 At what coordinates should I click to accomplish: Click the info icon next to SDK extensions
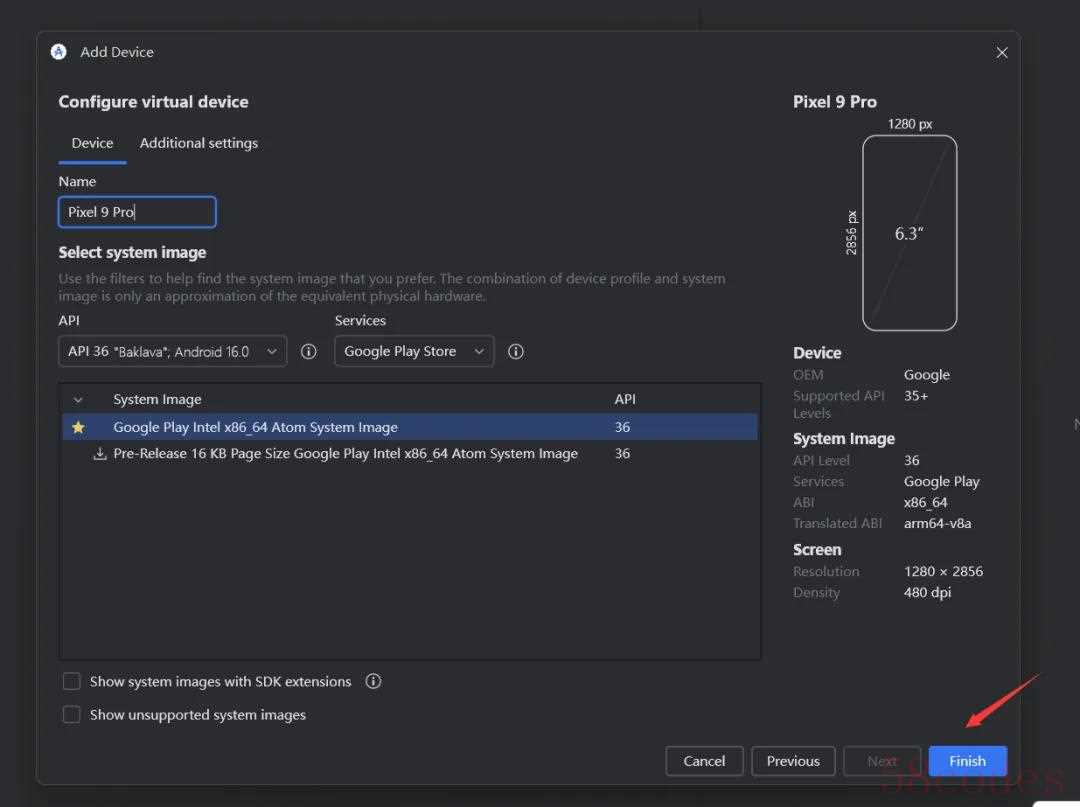(373, 681)
